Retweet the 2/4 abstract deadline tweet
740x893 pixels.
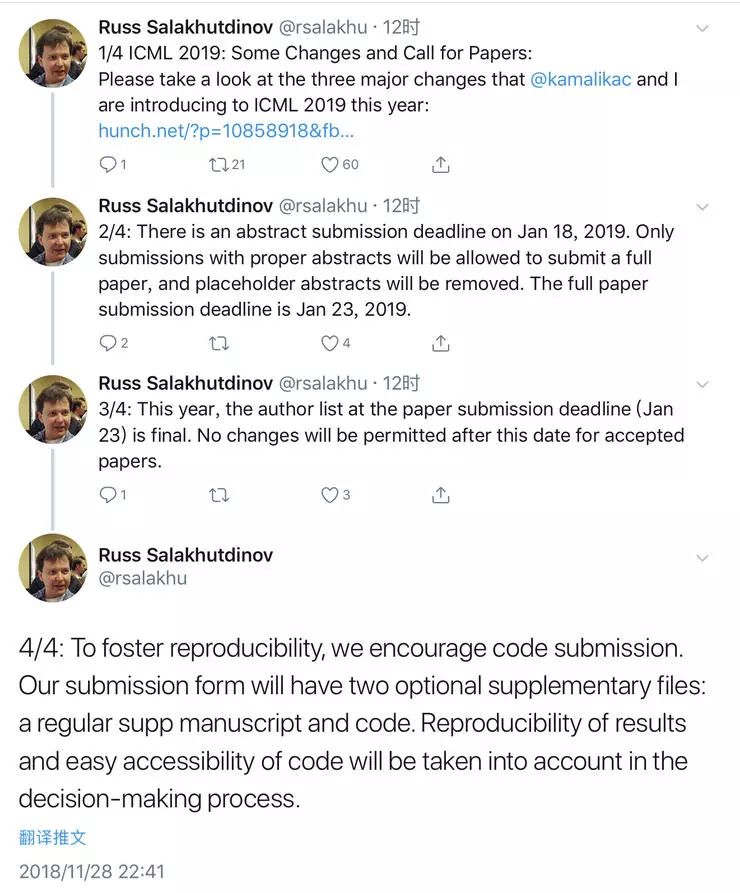(219, 343)
